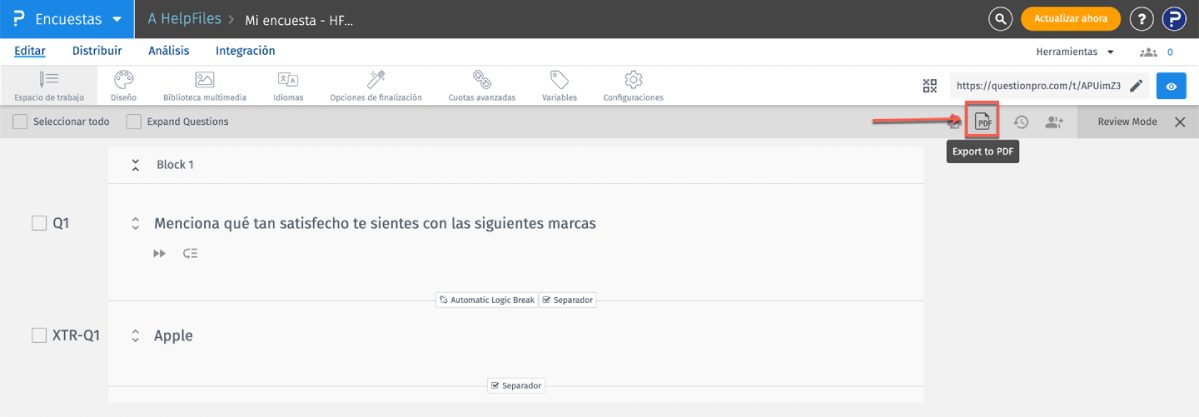The height and width of the screenshot is (417, 1199).
Task: Click the responses count people icon
Action: click(x=1148, y=52)
